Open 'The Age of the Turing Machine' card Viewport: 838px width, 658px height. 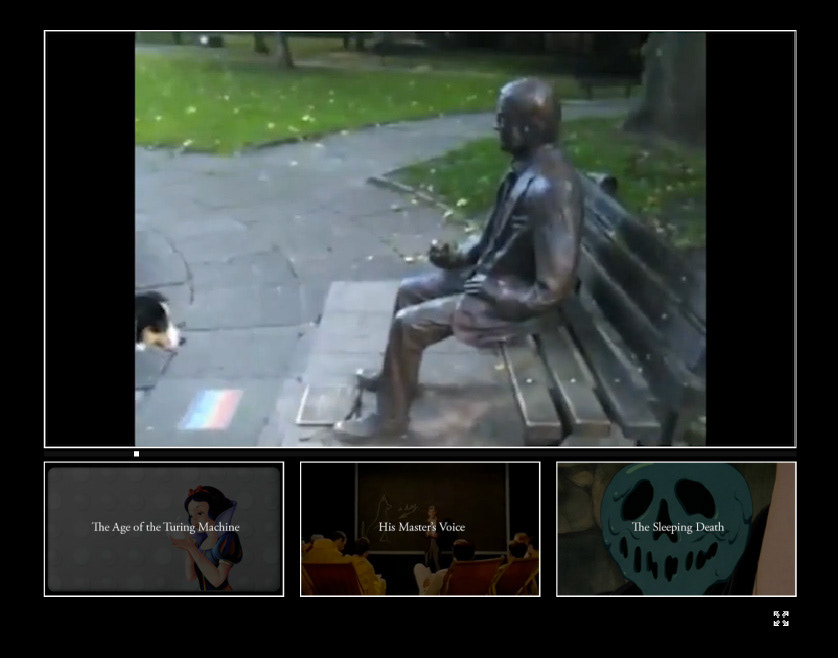[x=164, y=529]
